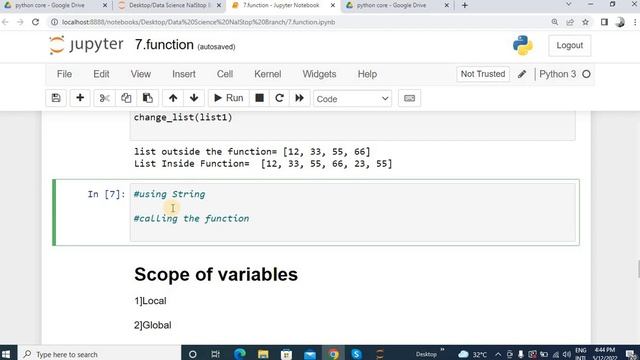Click the browser back arrow
Viewport: 640px width, 360px height.
5,22
